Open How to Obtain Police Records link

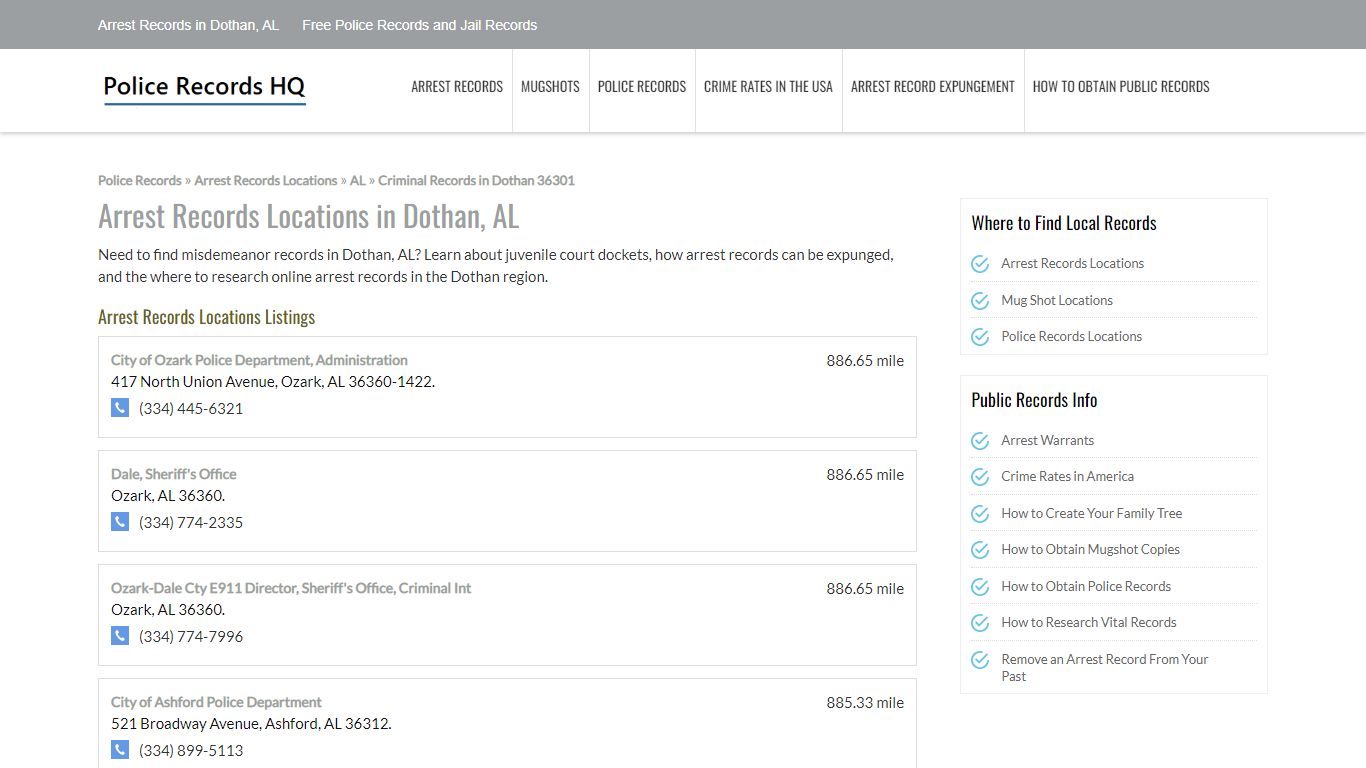(1086, 587)
